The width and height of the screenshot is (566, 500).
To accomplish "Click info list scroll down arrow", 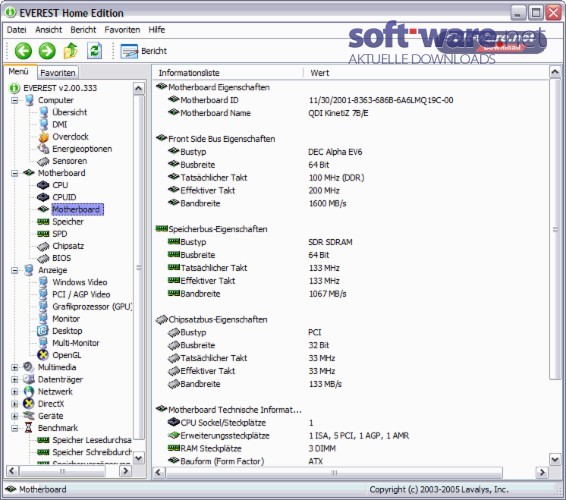I will (555, 459).
